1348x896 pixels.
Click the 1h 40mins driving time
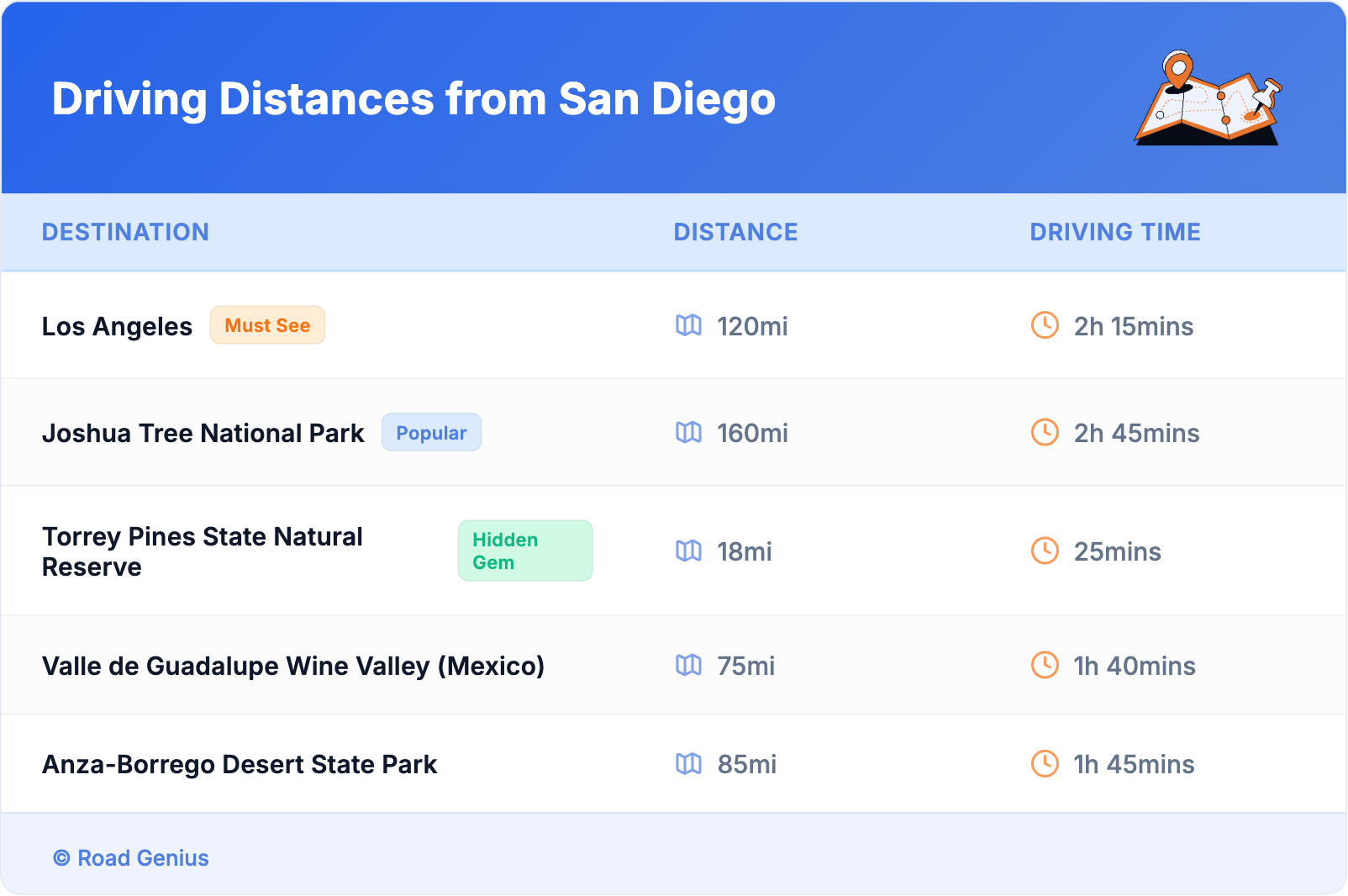pos(1134,666)
